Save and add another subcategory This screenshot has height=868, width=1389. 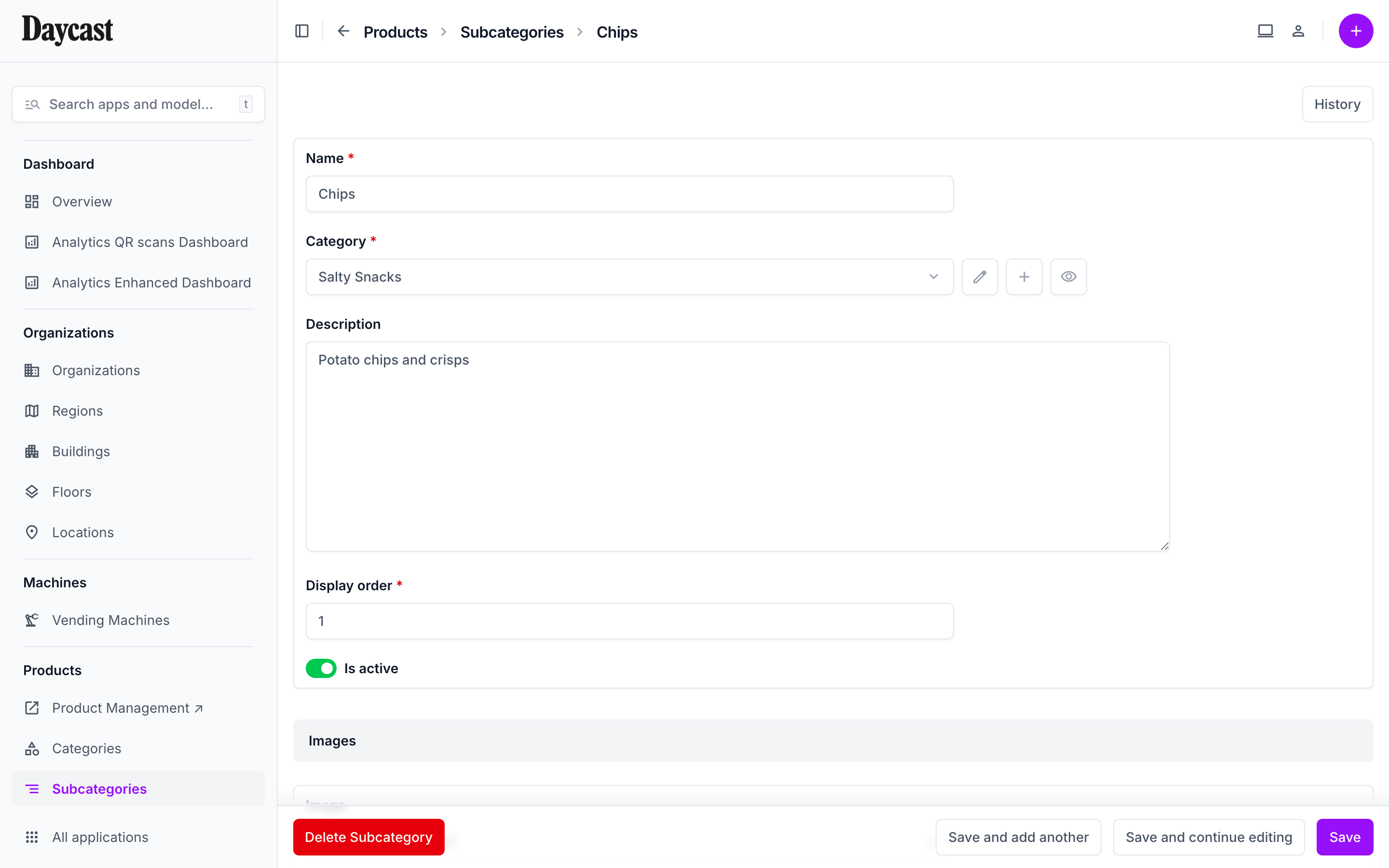[x=1018, y=837]
